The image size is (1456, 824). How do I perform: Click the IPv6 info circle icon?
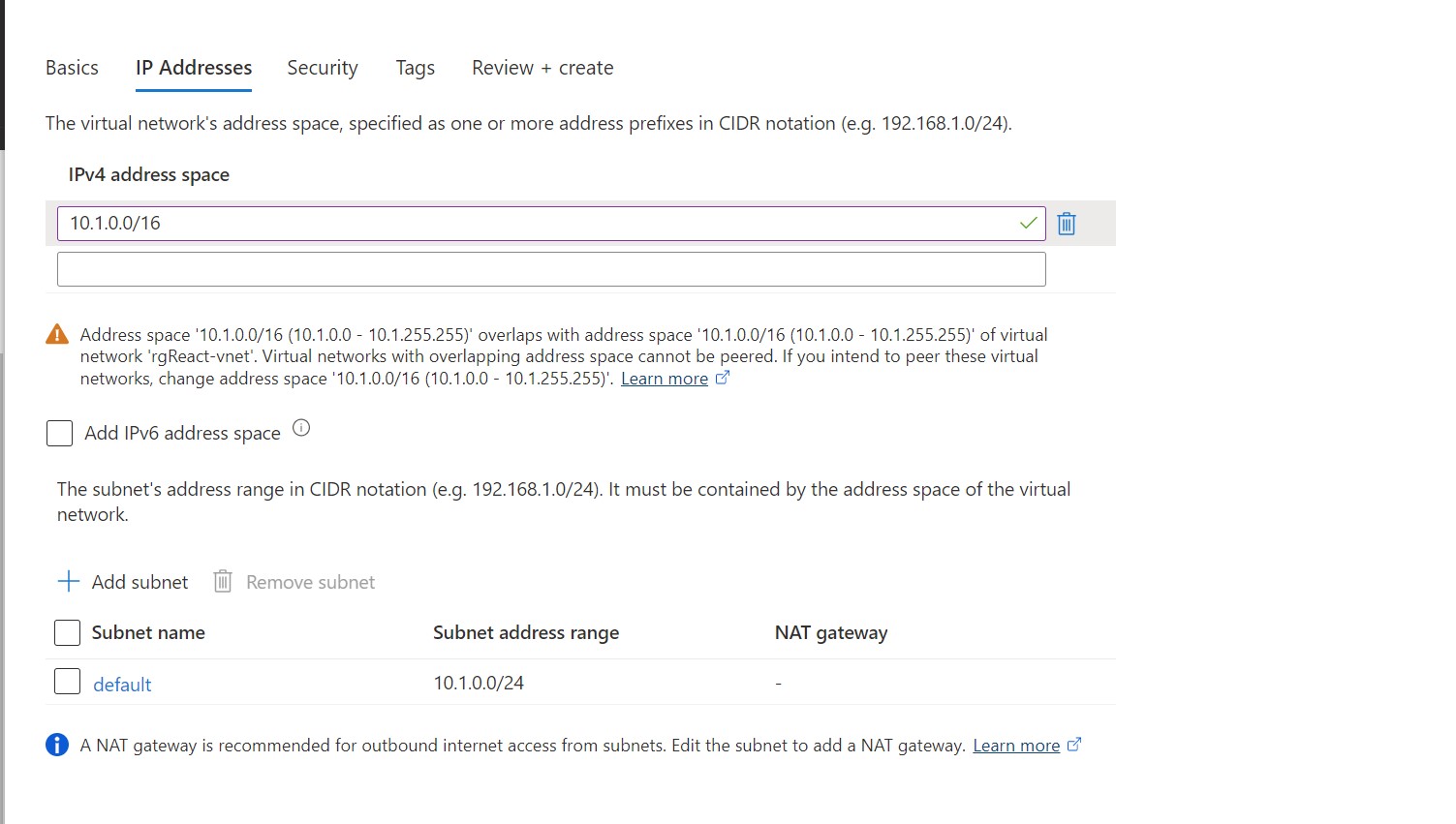[301, 428]
